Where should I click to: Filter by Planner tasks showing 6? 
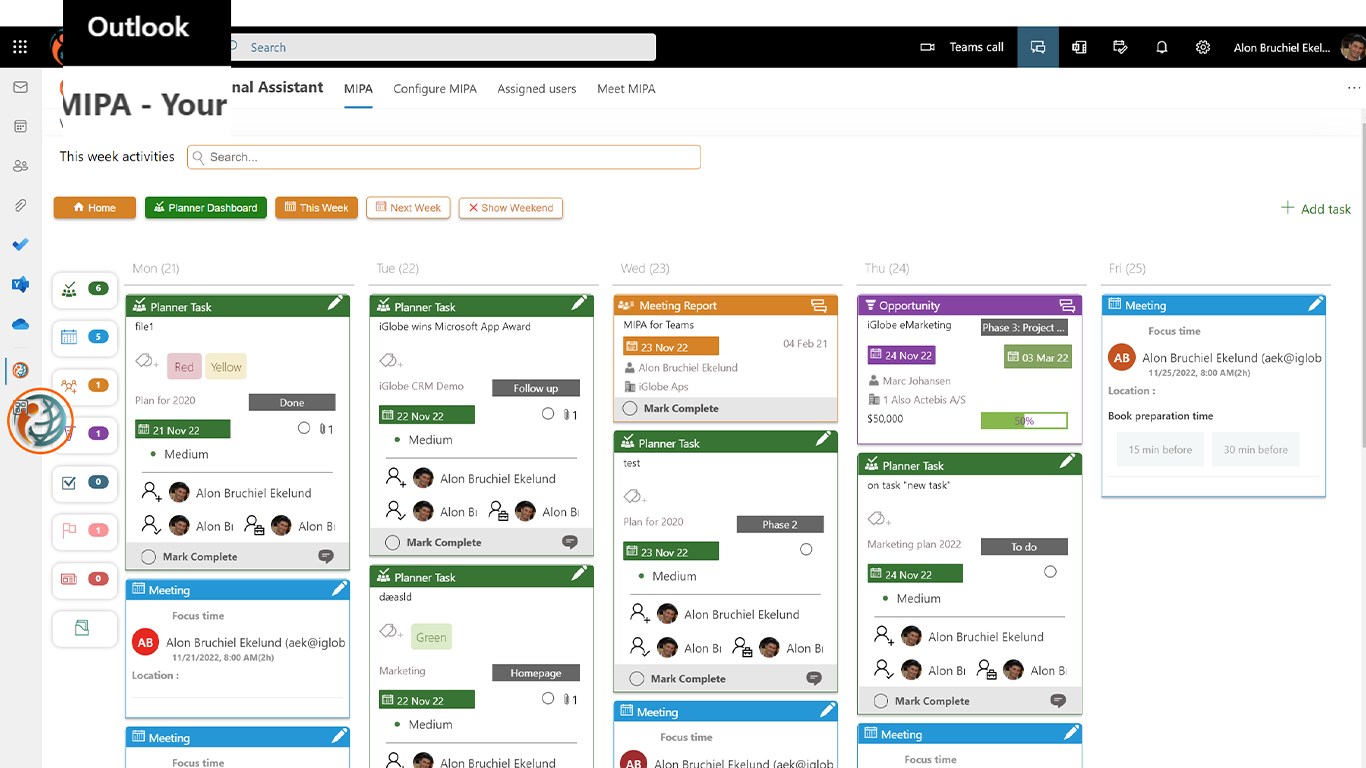pyautogui.click(x=85, y=289)
